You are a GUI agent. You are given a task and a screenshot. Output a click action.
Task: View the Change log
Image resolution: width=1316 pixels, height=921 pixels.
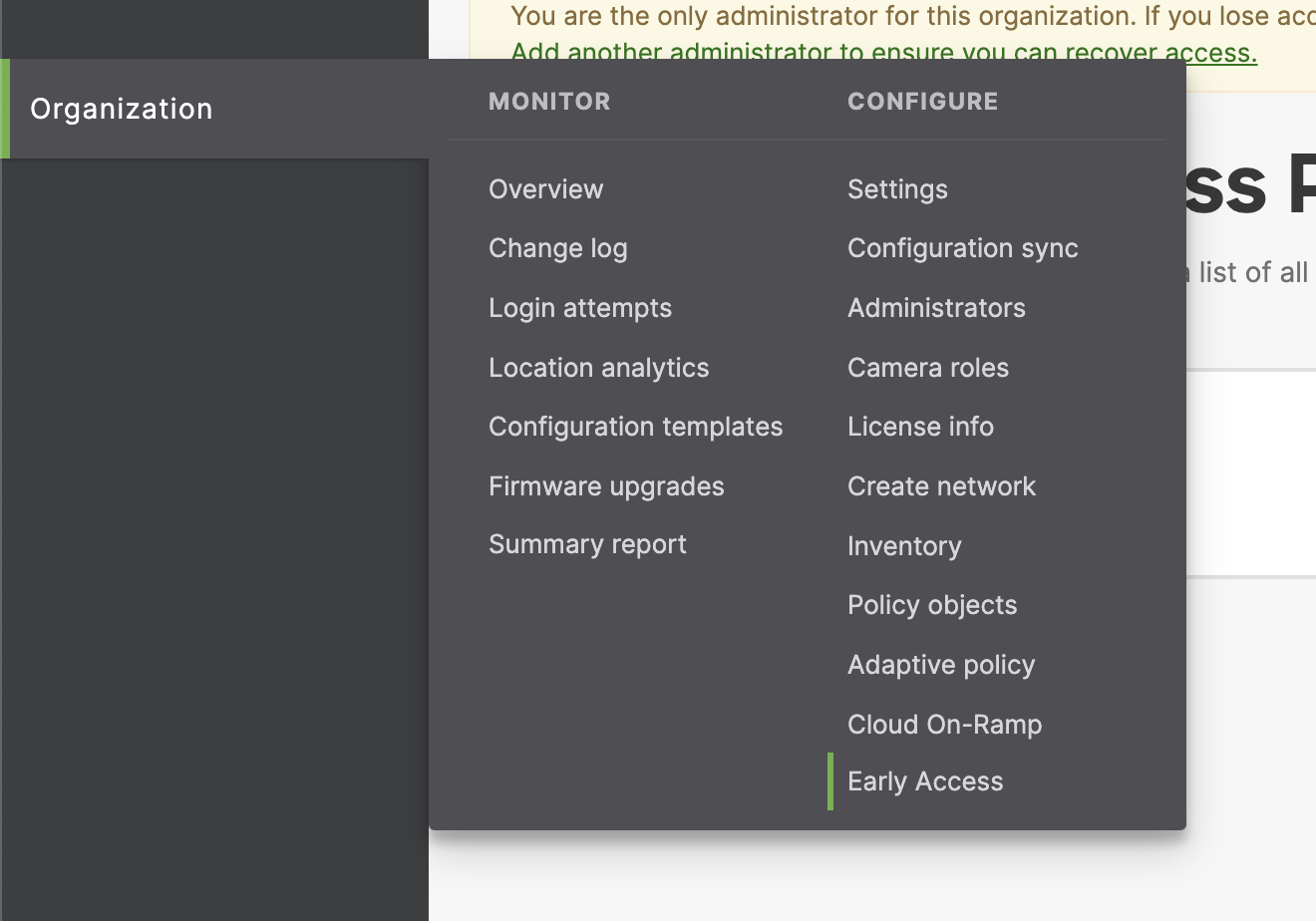[557, 247]
